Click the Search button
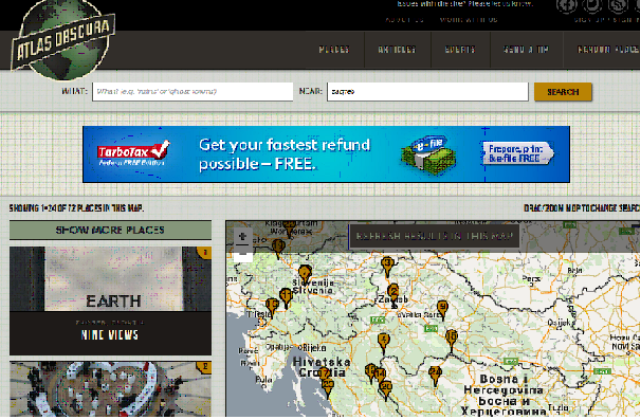Viewport: 640px width, 419px height. [563, 92]
